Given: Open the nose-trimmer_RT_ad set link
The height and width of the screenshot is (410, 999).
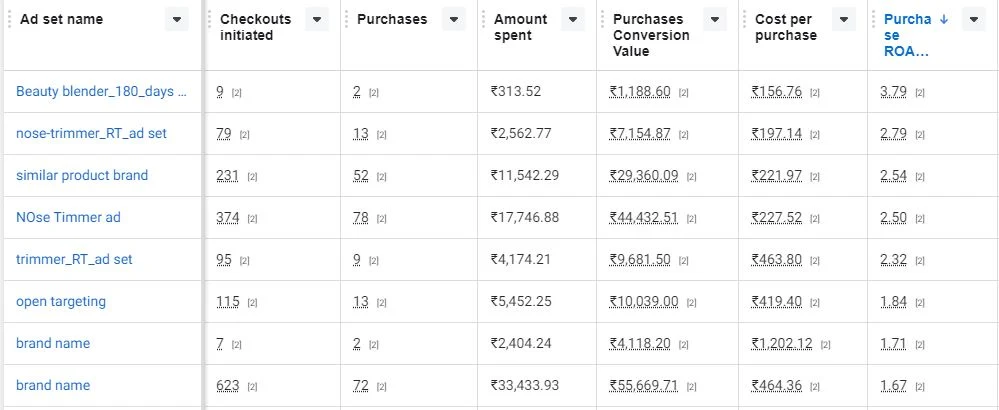Looking at the screenshot, I should (91, 133).
